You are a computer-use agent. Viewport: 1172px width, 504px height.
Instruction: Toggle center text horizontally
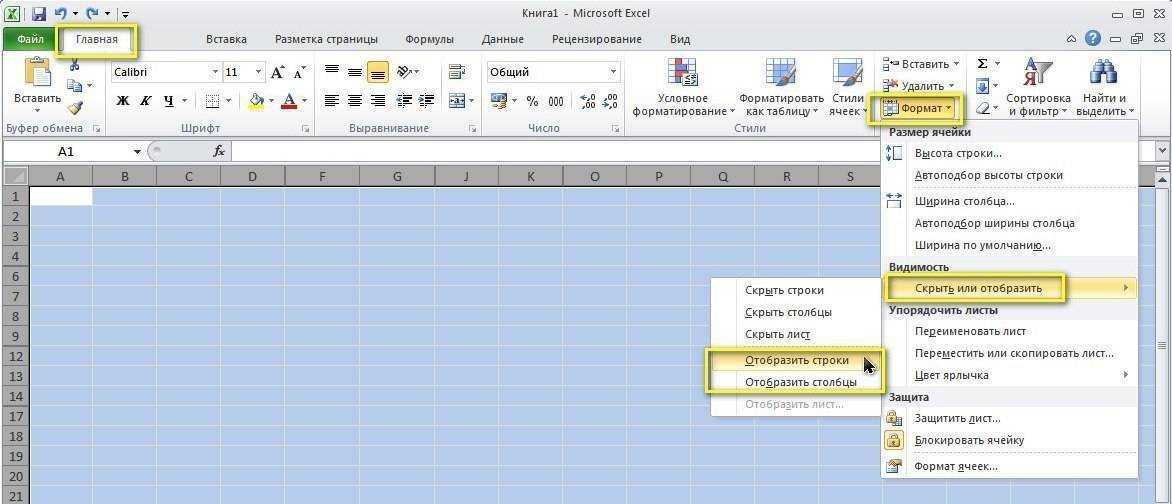pyautogui.click(x=355, y=100)
